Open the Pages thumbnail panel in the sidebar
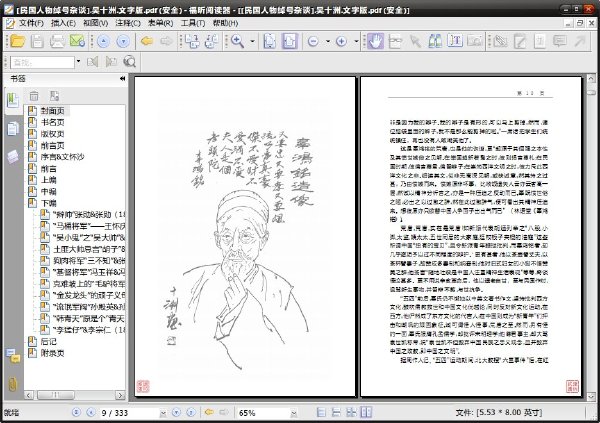This screenshot has height=423, width=600. tap(13, 129)
